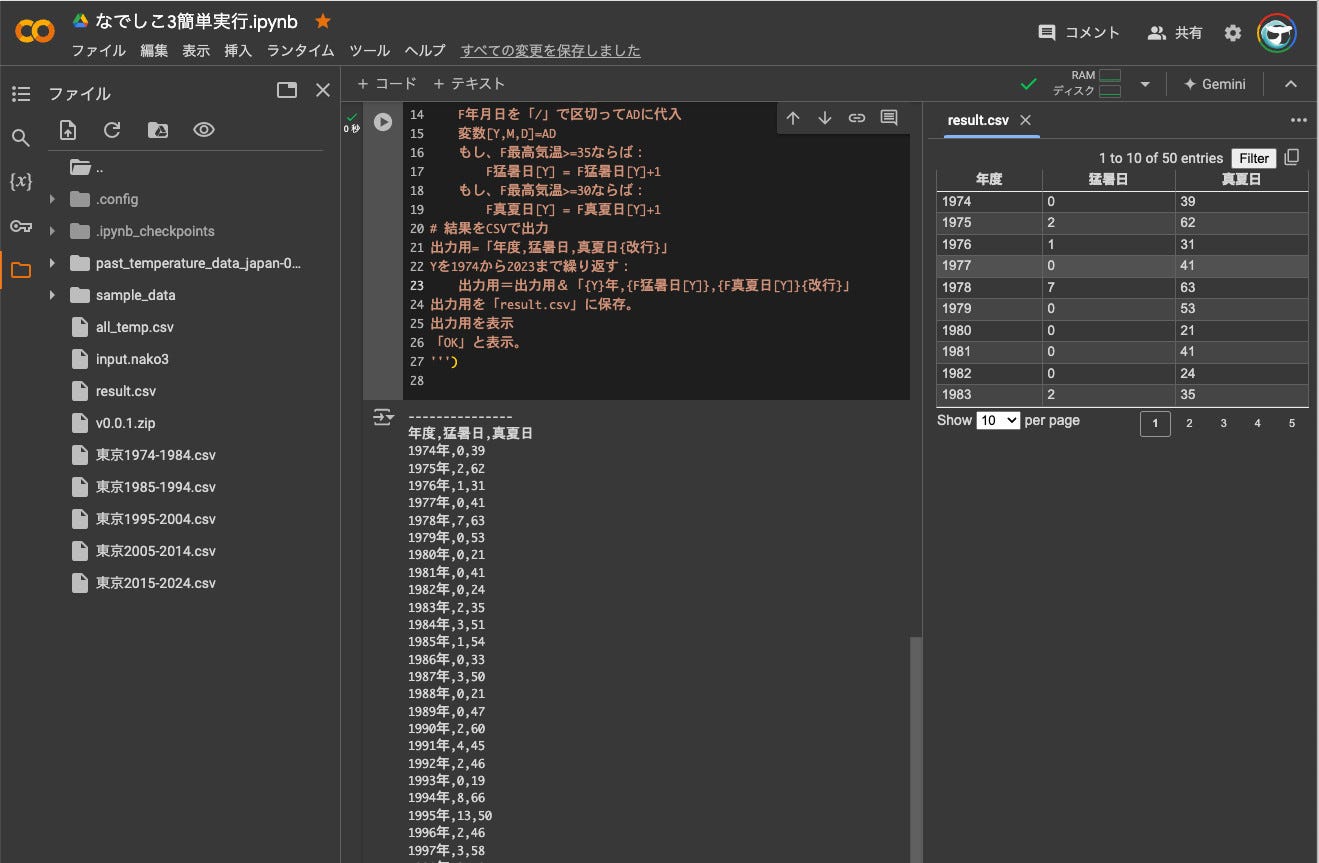Sort by the 猛暑日 column header
The width and height of the screenshot is (1319, 863).
[1108, 180]
